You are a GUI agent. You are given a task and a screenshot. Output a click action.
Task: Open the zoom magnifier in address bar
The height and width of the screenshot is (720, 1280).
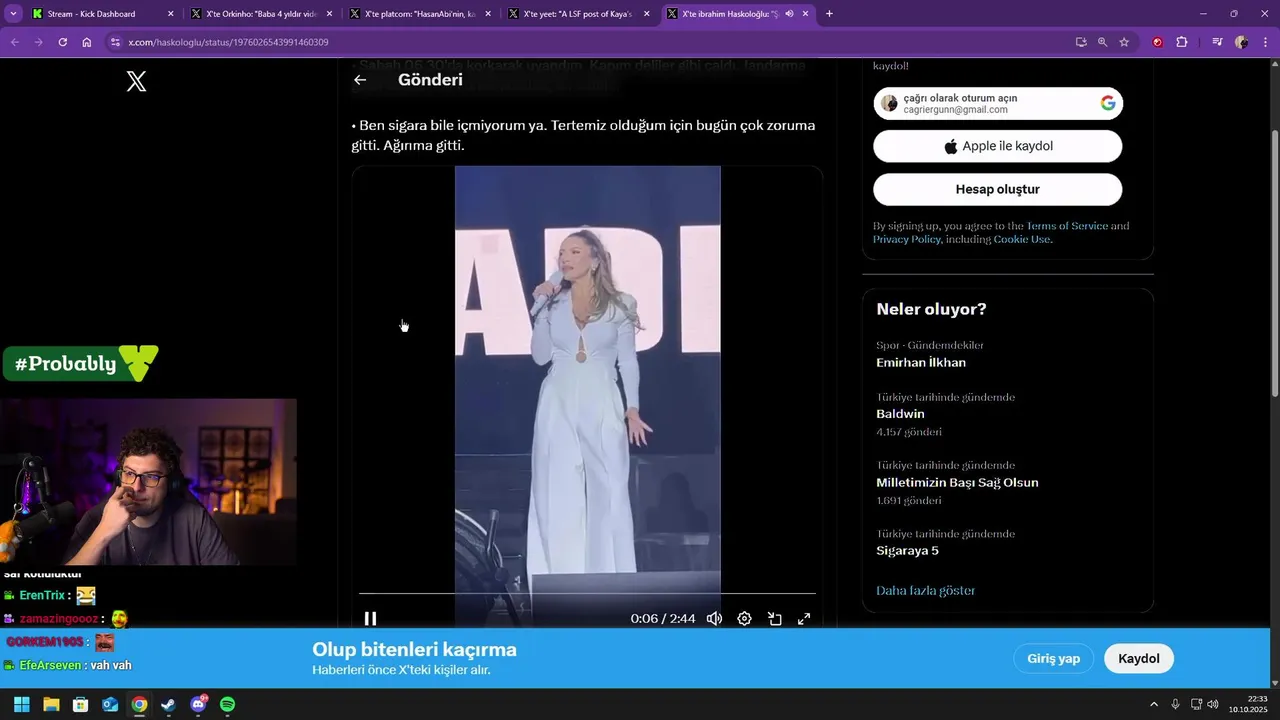pos(1102,42)
